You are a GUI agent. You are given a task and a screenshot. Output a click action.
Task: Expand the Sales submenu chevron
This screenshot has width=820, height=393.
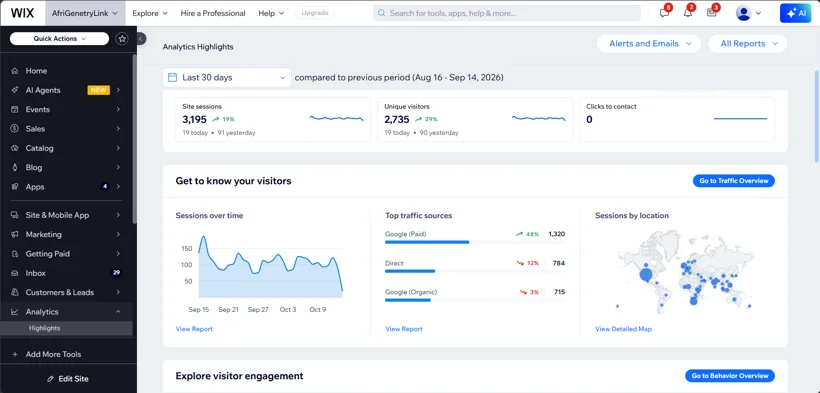tap(118, 129)
